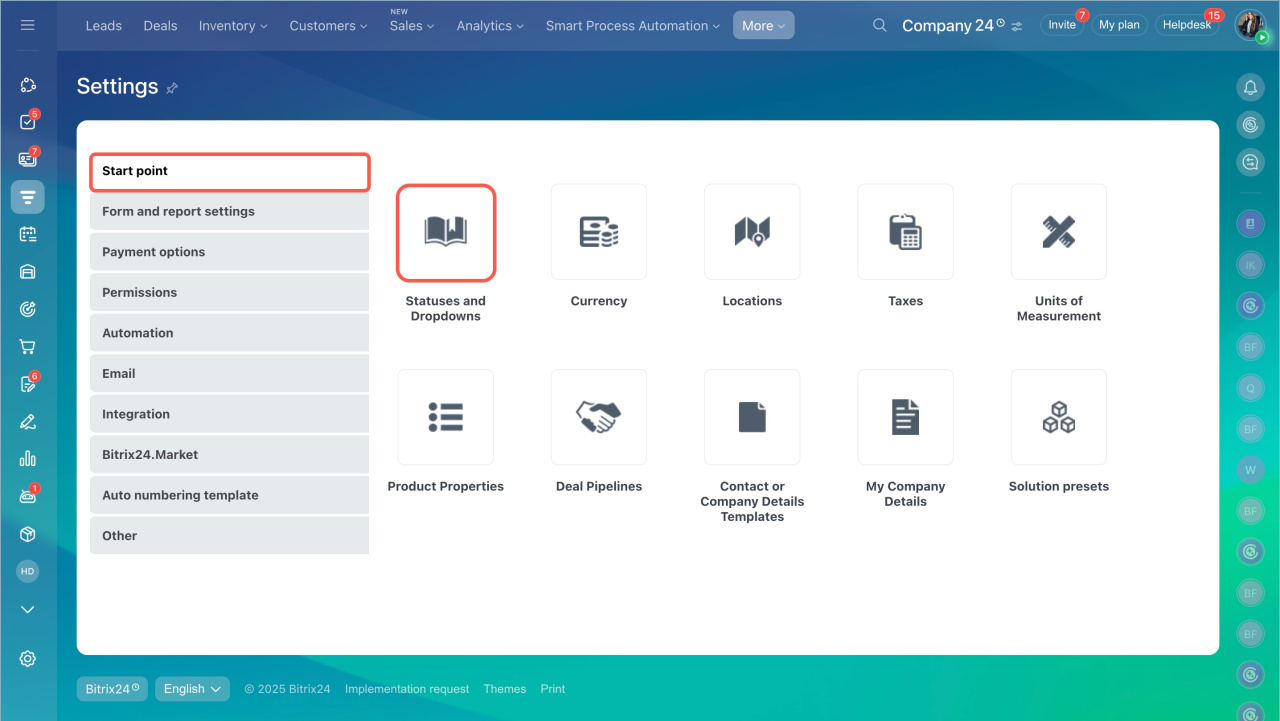Click the user profile avatar

[1250, 25]
